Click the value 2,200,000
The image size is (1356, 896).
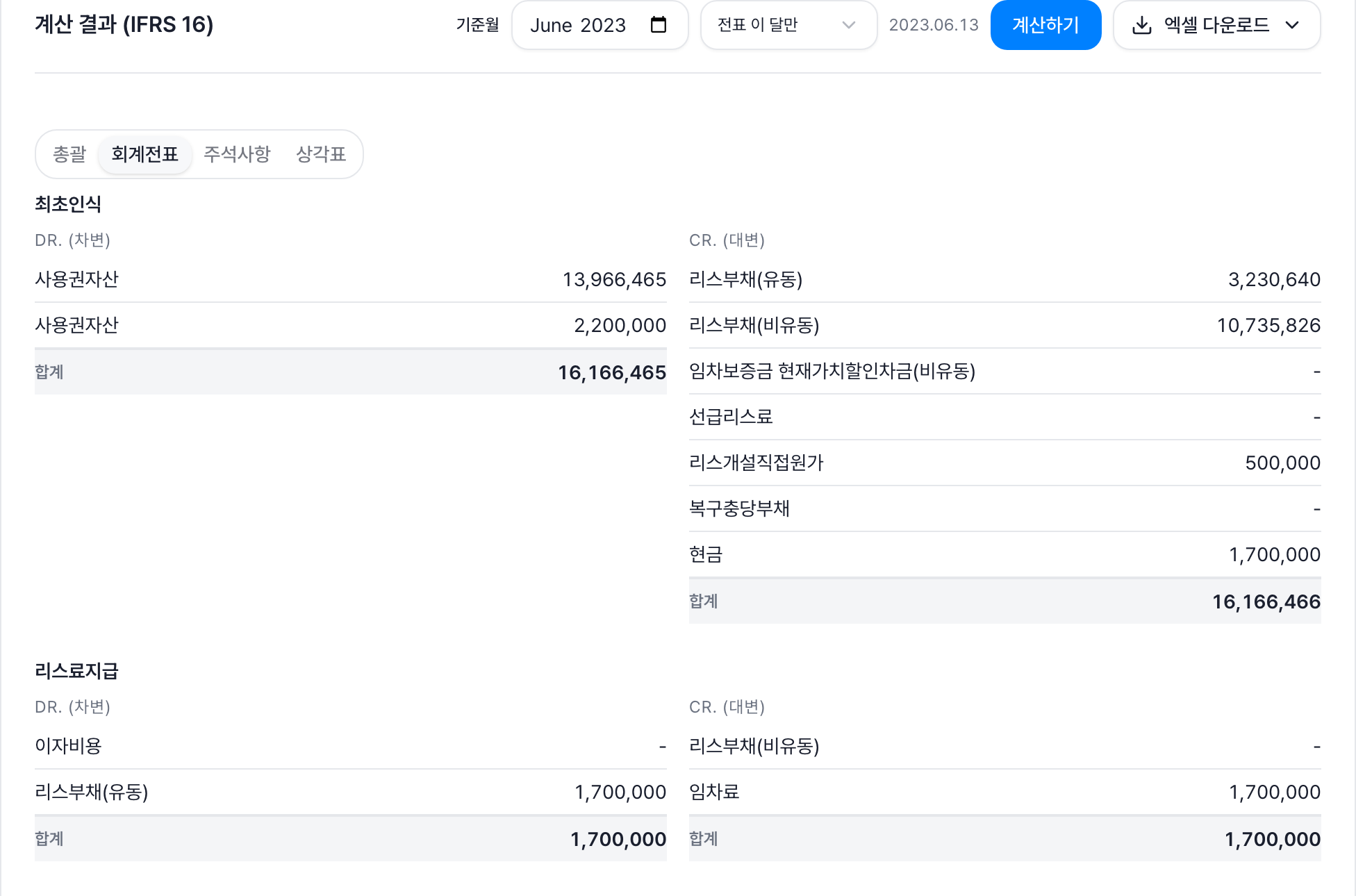620,325
